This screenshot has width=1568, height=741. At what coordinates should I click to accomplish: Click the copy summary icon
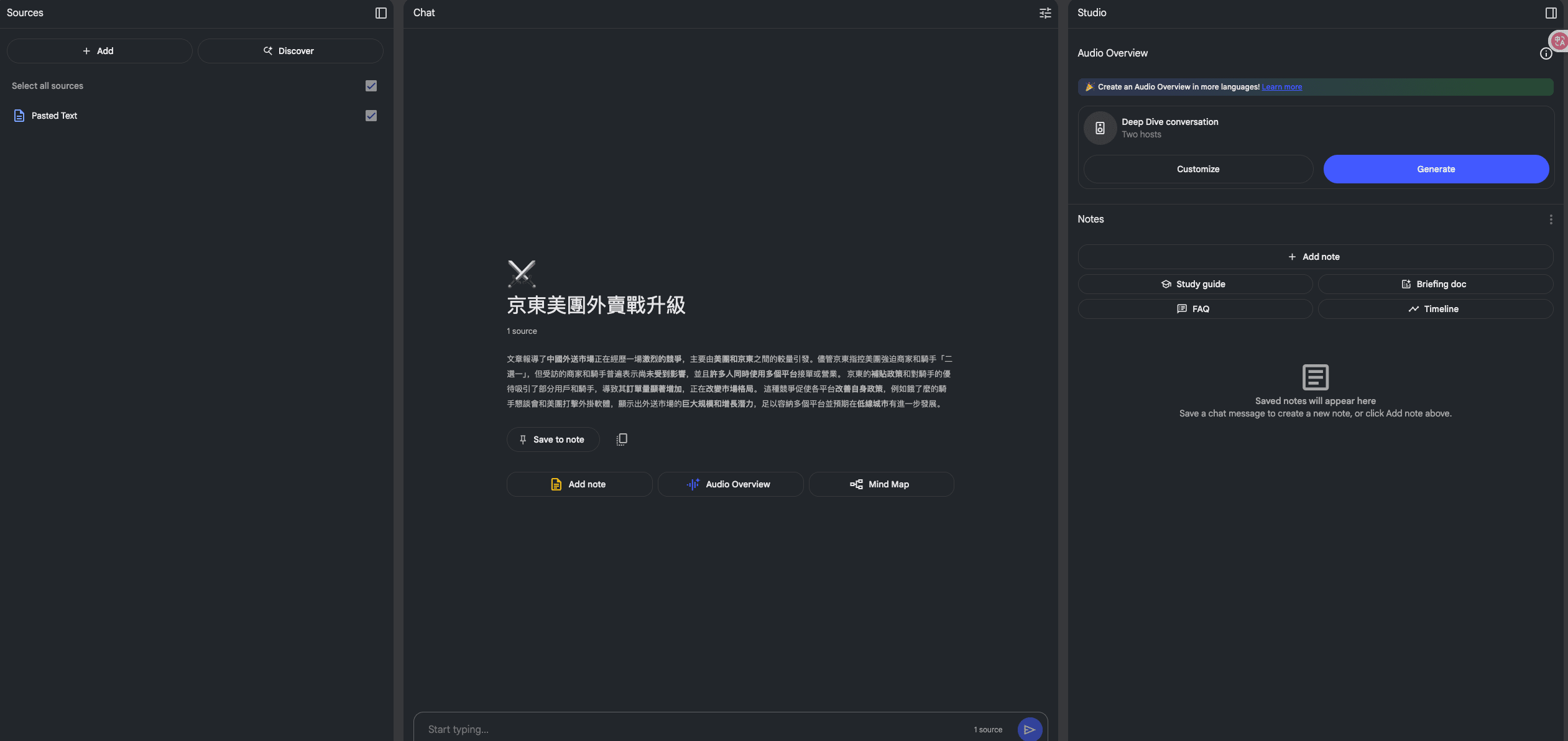point(621,440)
